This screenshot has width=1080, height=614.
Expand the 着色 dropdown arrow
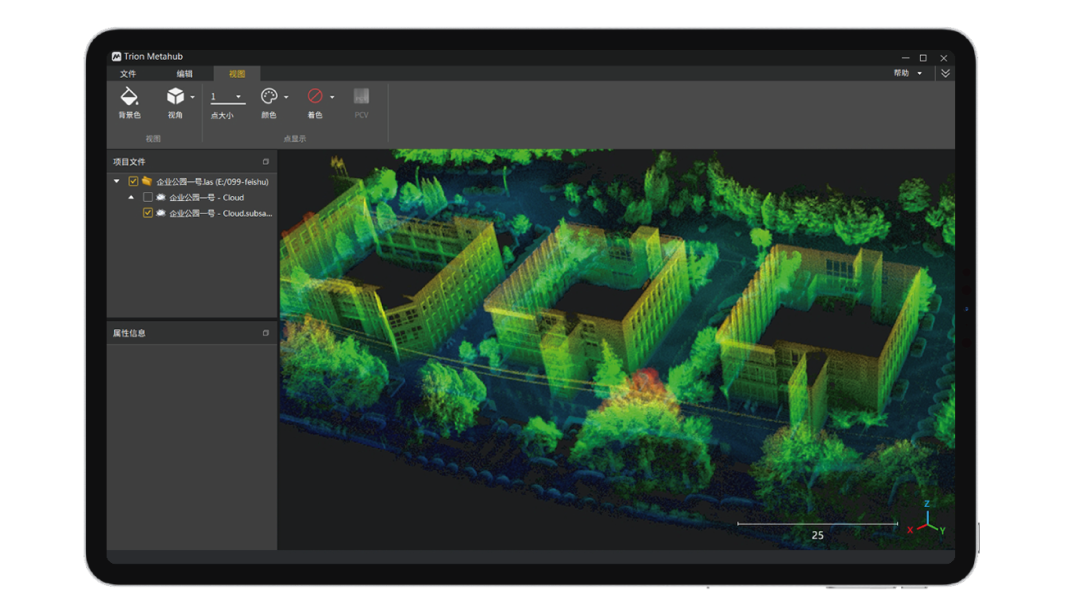(332, 97)
